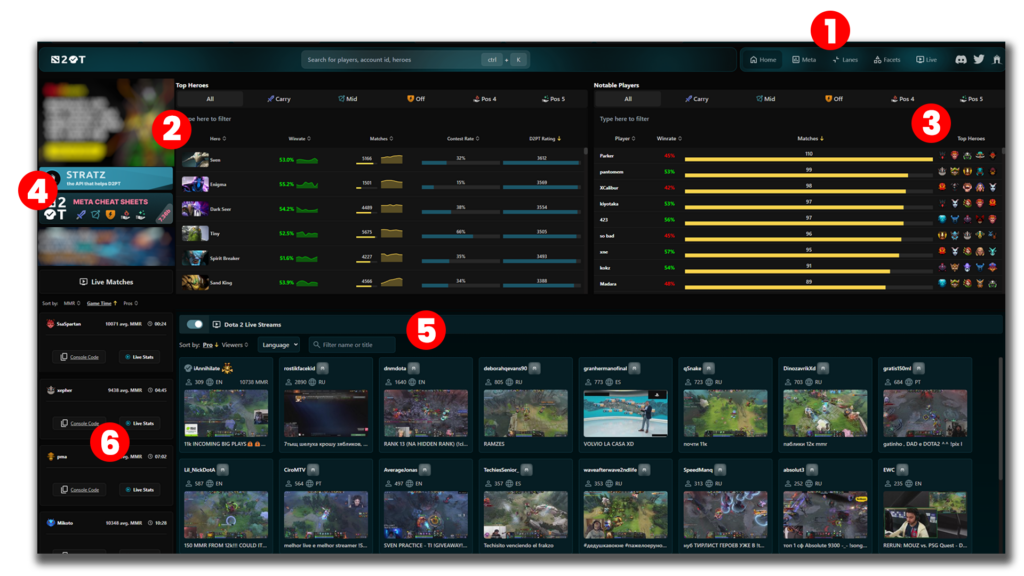
Task: Select the Carry tab under Top Heroes
Action: (x=279, y=99)
